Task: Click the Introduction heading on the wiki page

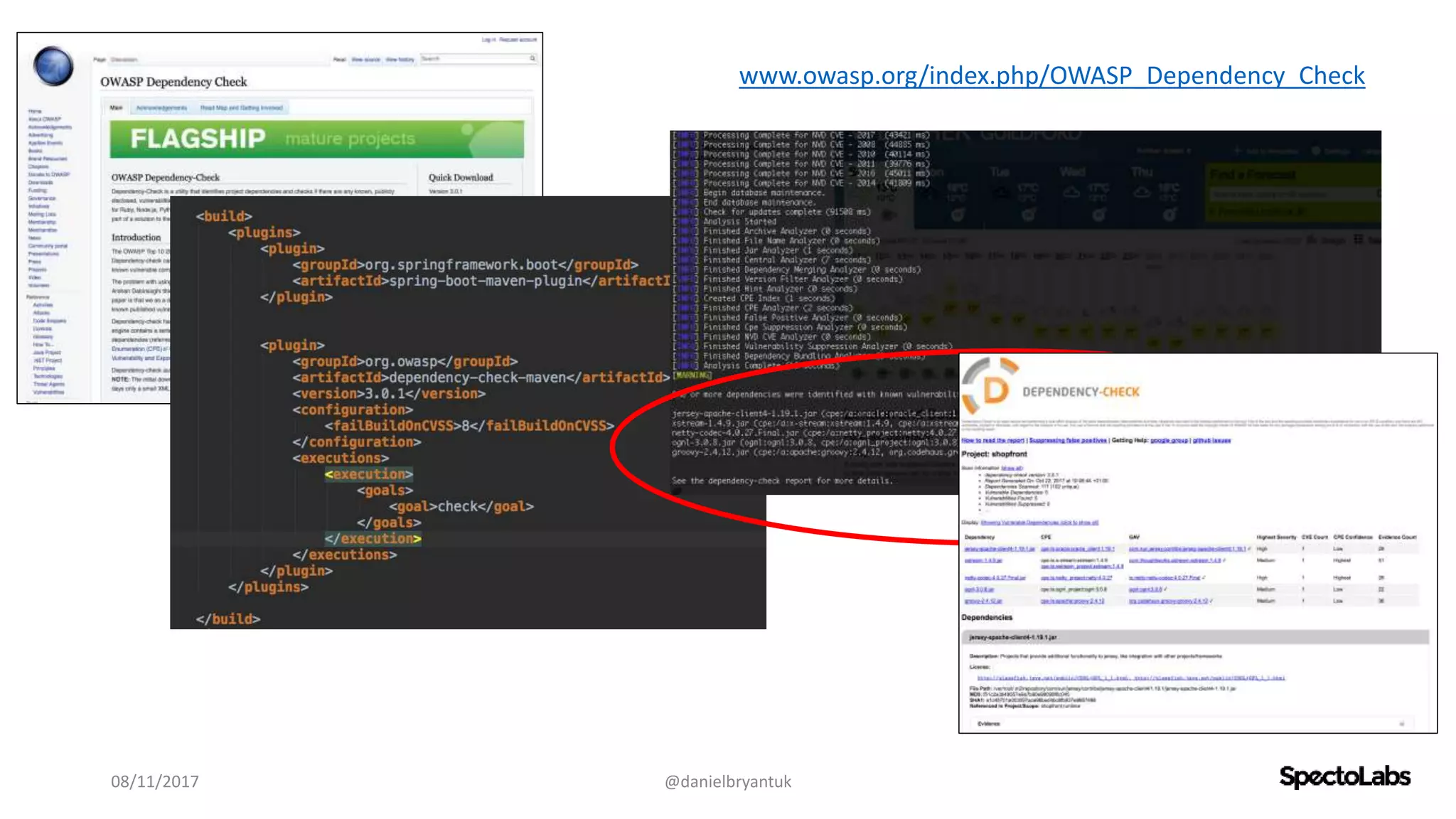Action: [x=136, y=237]
